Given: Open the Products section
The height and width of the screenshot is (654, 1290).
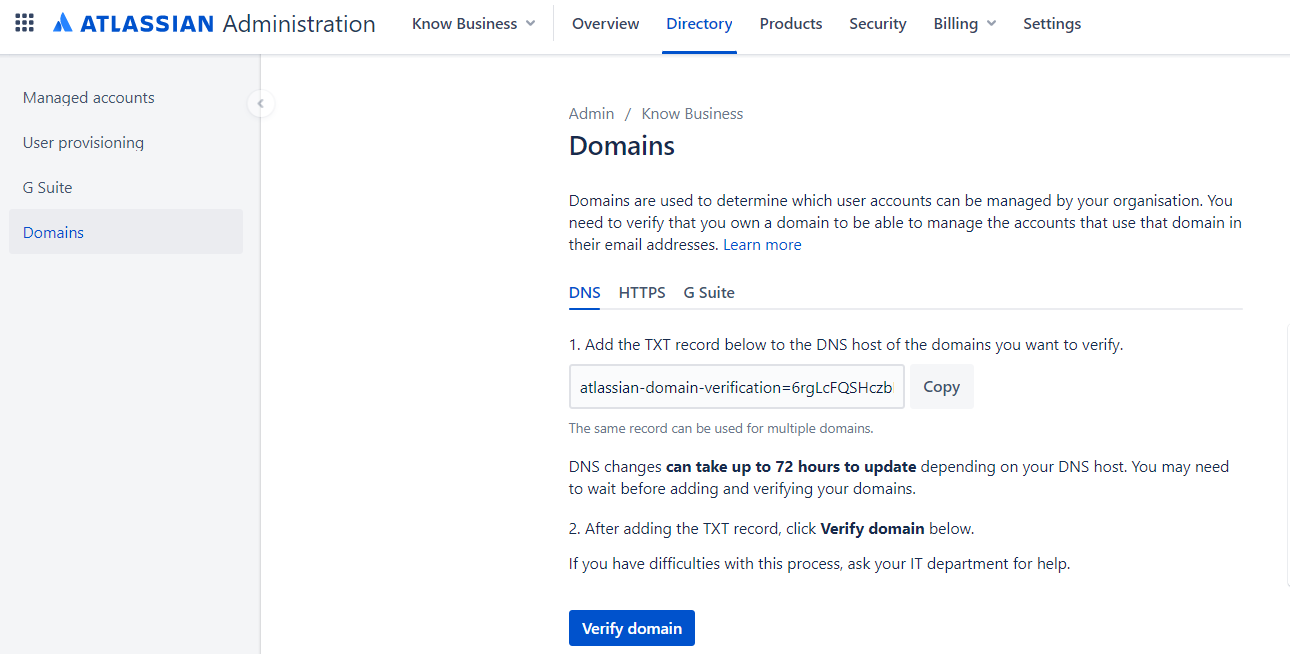Looking at the screenshot, I should point(790,24).
